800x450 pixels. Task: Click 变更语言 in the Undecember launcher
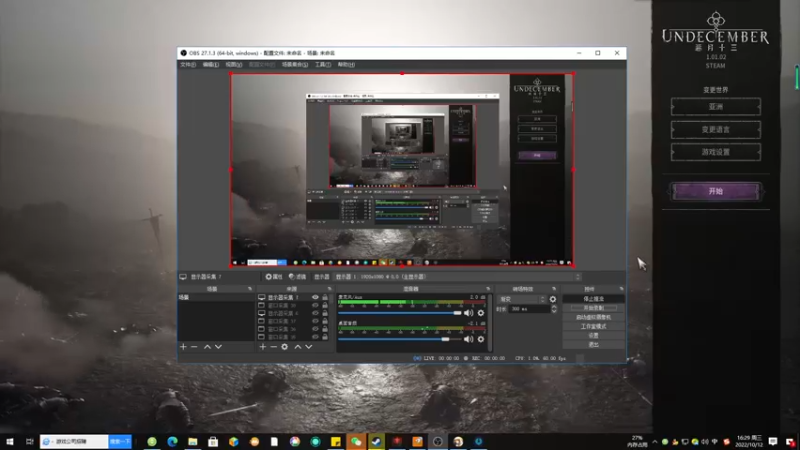(x=716, y=130)
